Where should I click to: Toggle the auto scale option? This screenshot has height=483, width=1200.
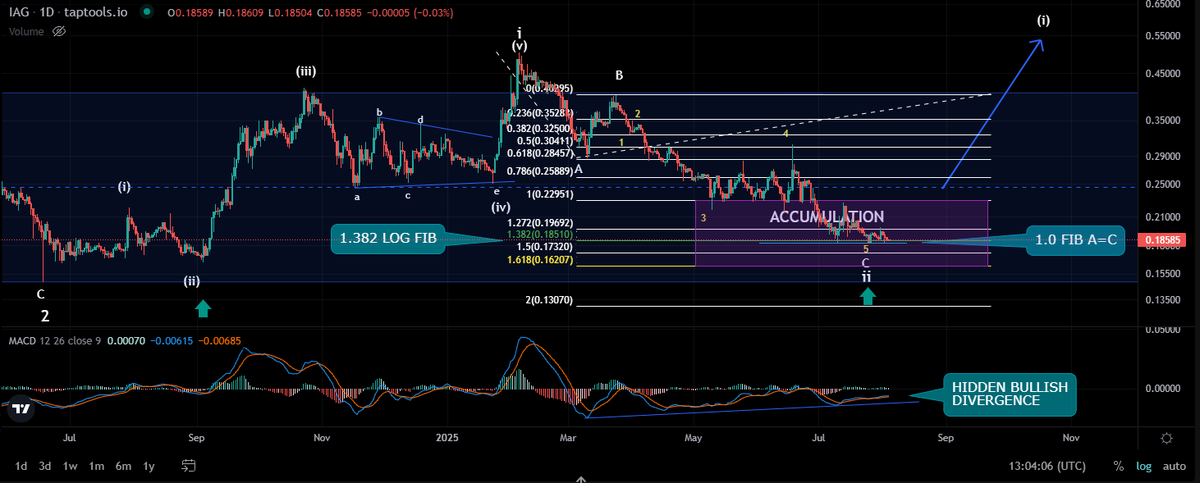pyautogui.click(x=1174, y=466)
